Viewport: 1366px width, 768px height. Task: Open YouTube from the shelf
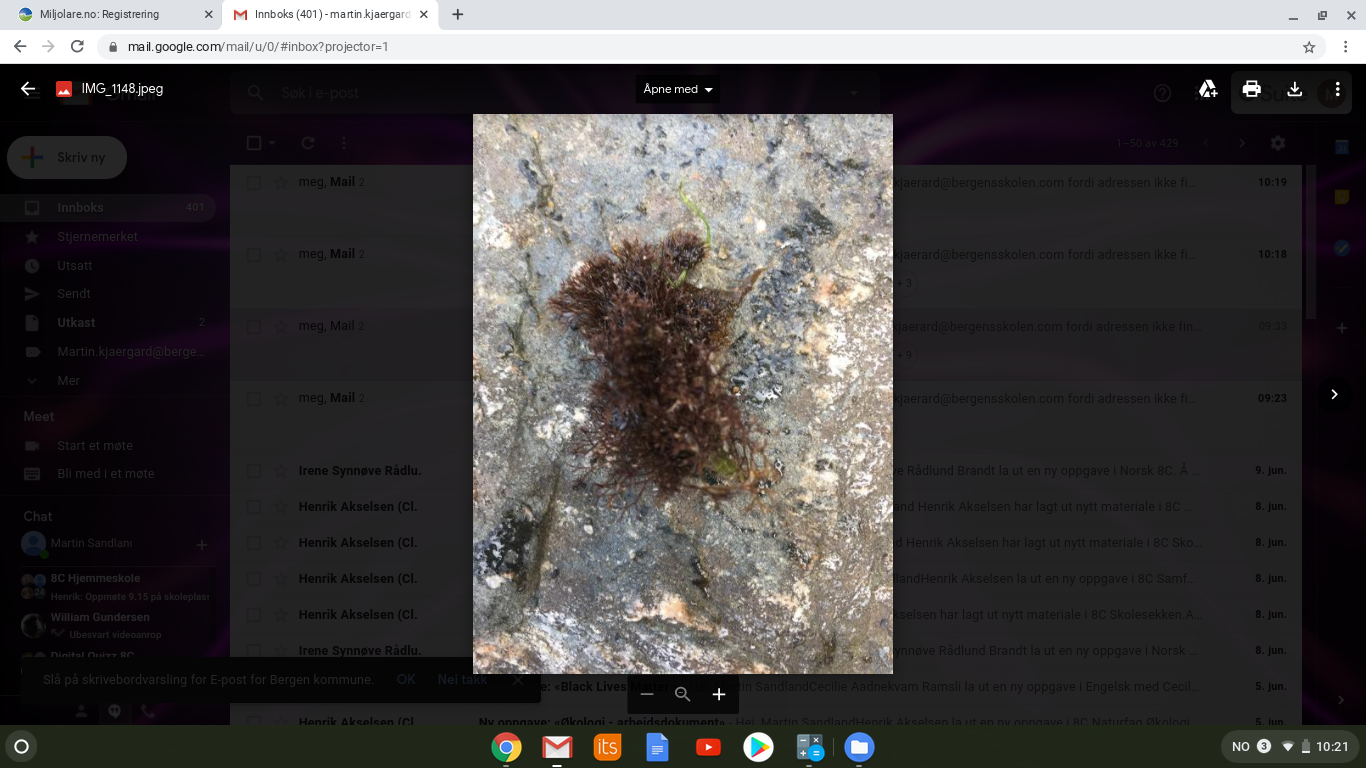coord(708,747)
